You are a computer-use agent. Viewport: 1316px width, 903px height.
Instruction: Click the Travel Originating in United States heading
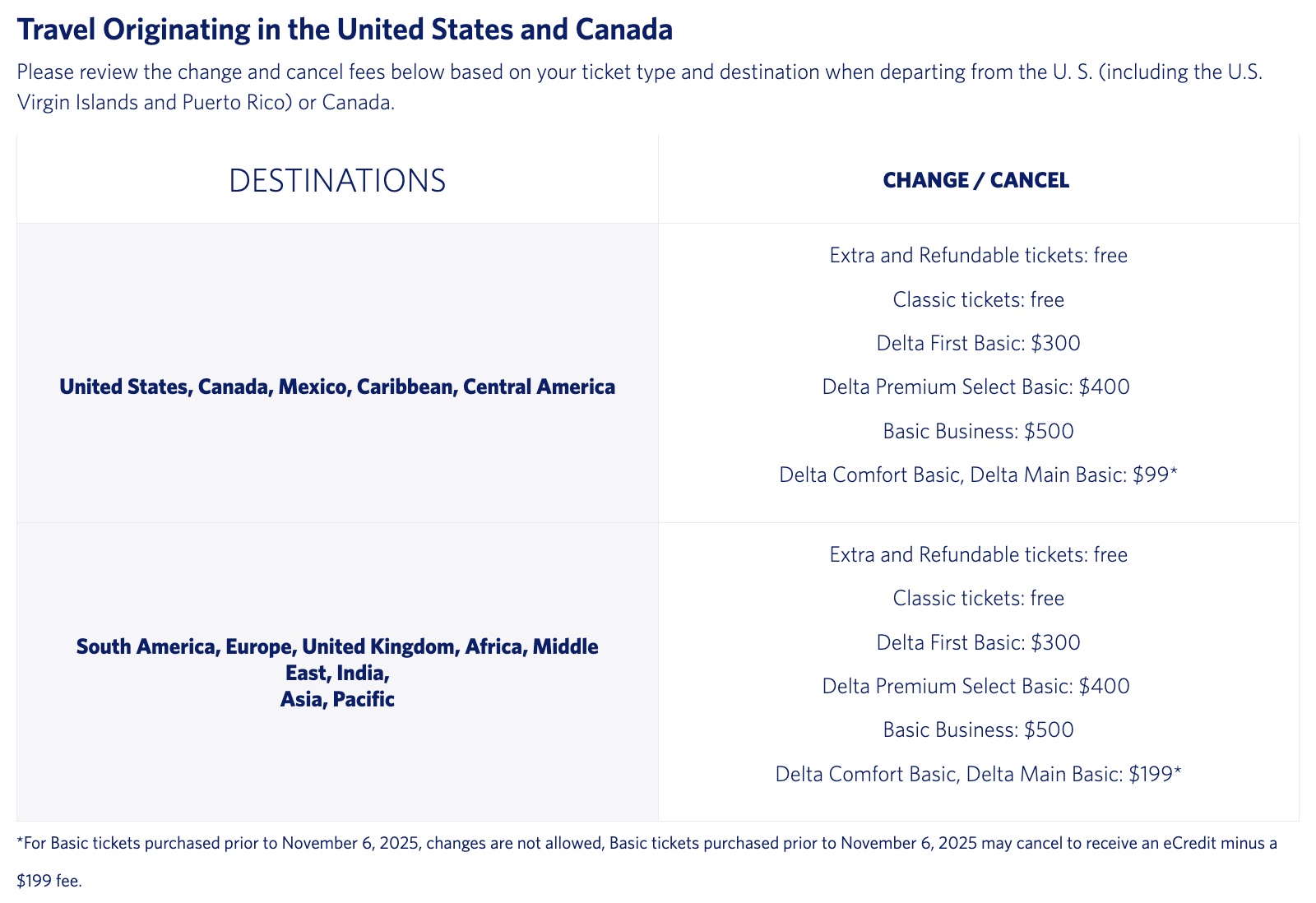[345, 30]
